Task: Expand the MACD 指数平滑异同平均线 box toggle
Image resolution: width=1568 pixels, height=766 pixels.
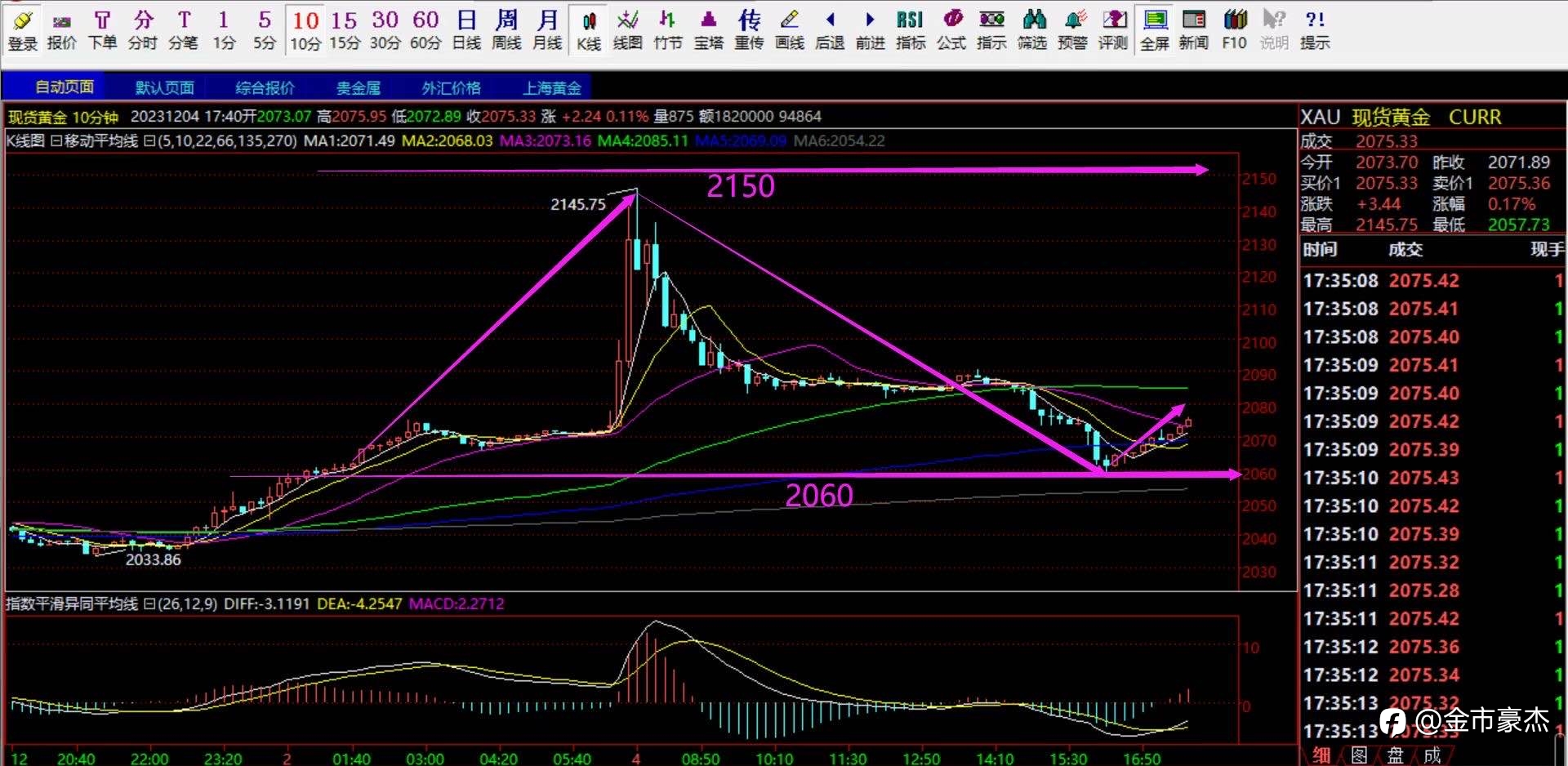Action: tap(148, 603)
